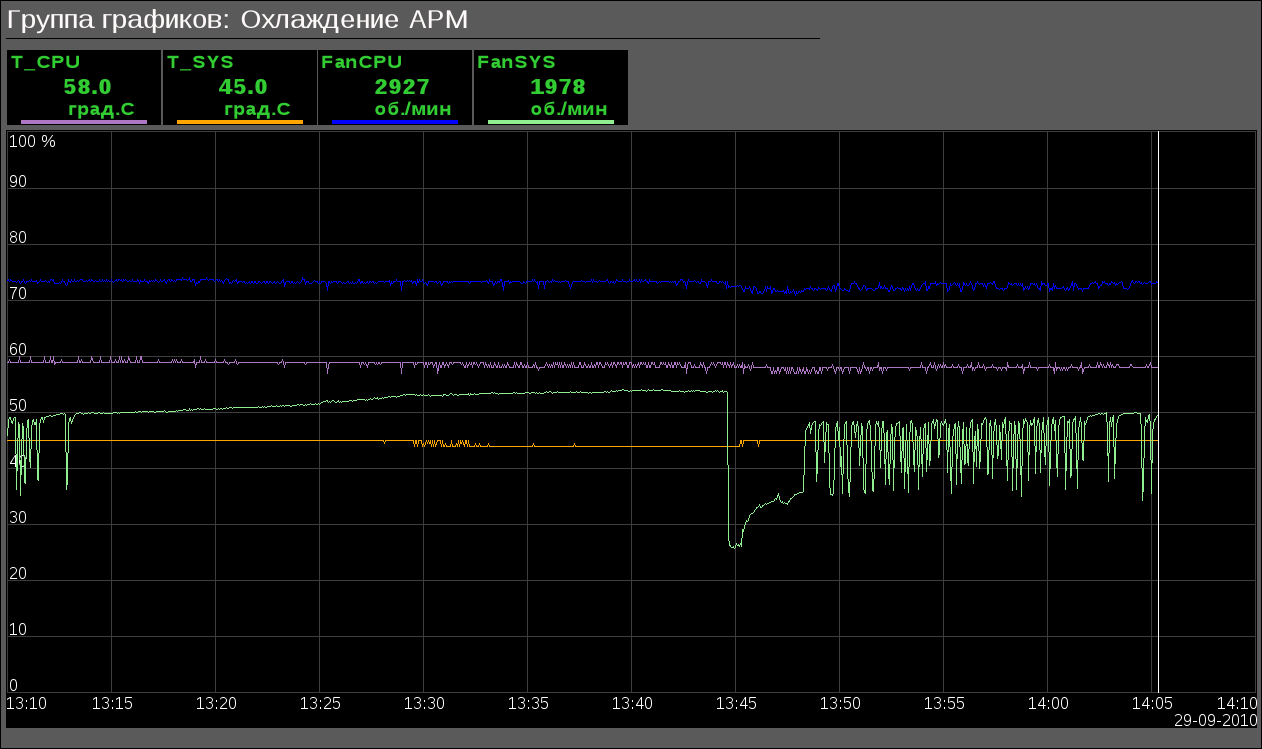Click the blue FanCPU color bar
The image size is (1262, 749).
(x=394, y=122)
